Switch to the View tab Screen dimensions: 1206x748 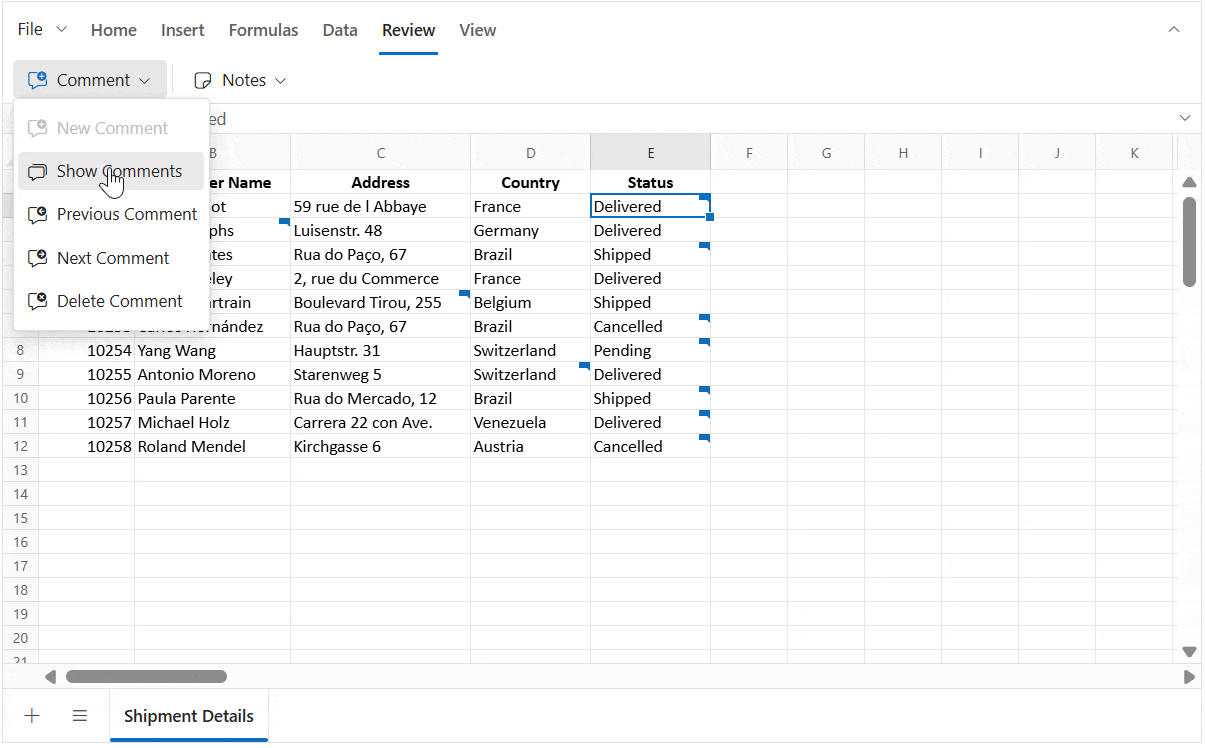click(478, 30)
